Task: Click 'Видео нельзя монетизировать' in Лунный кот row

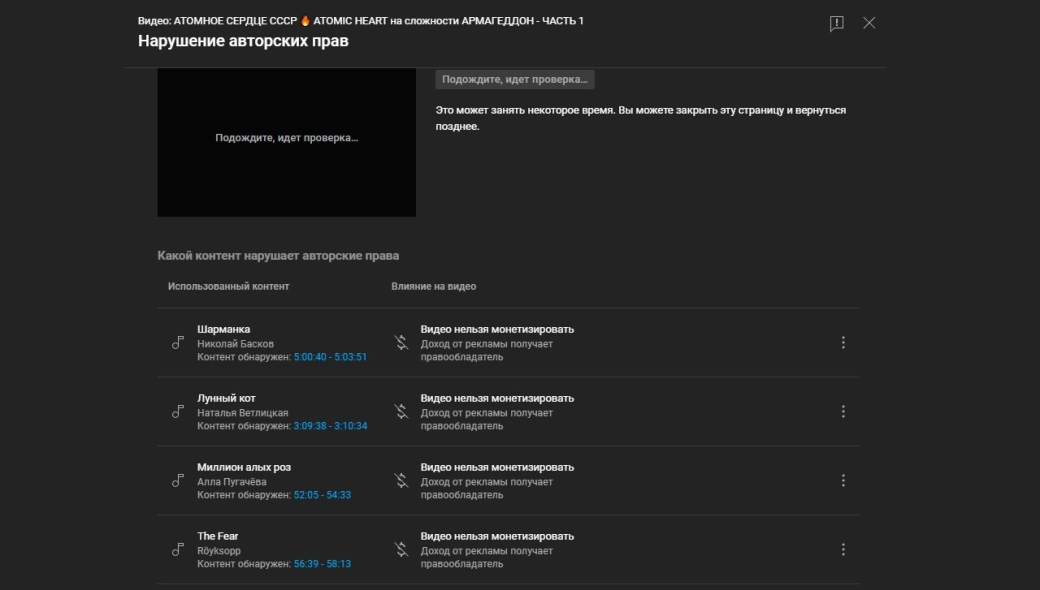Action: 497,398
